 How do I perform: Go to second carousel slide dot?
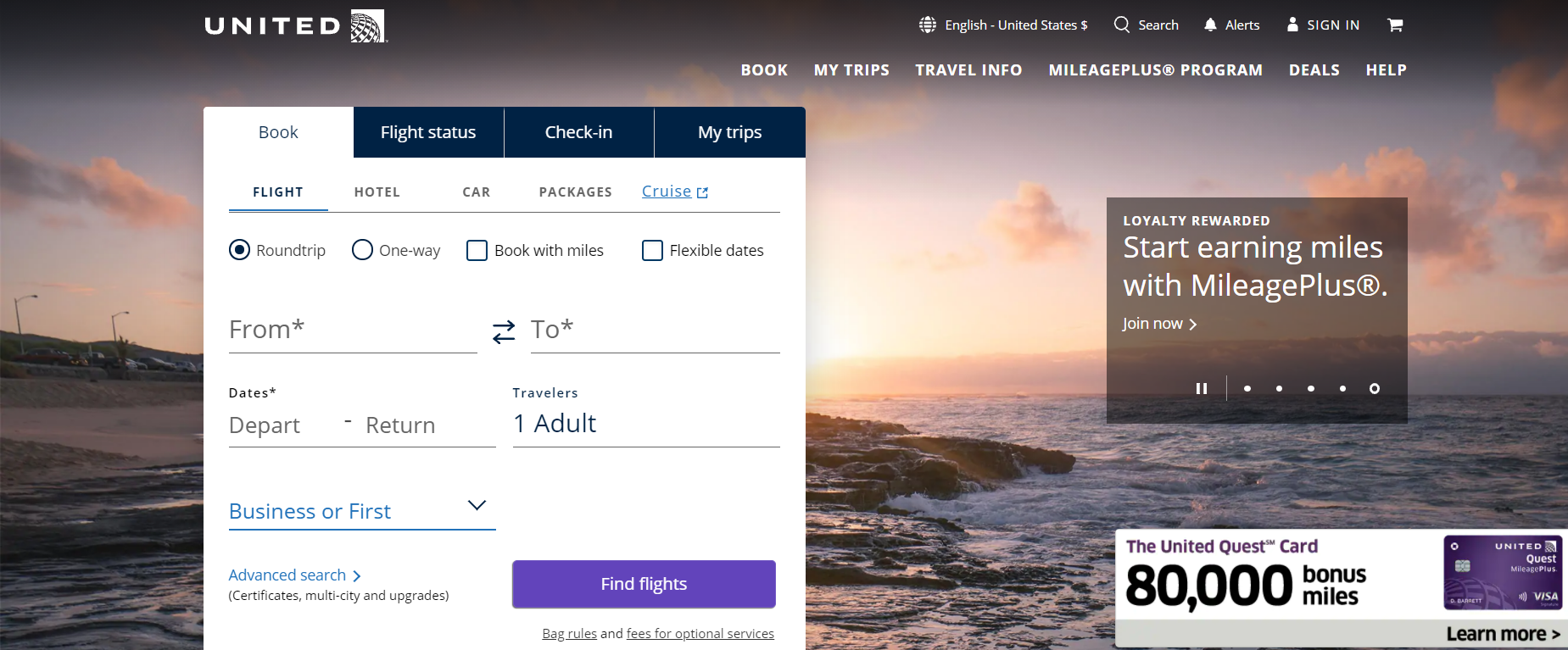(1279, 388)
